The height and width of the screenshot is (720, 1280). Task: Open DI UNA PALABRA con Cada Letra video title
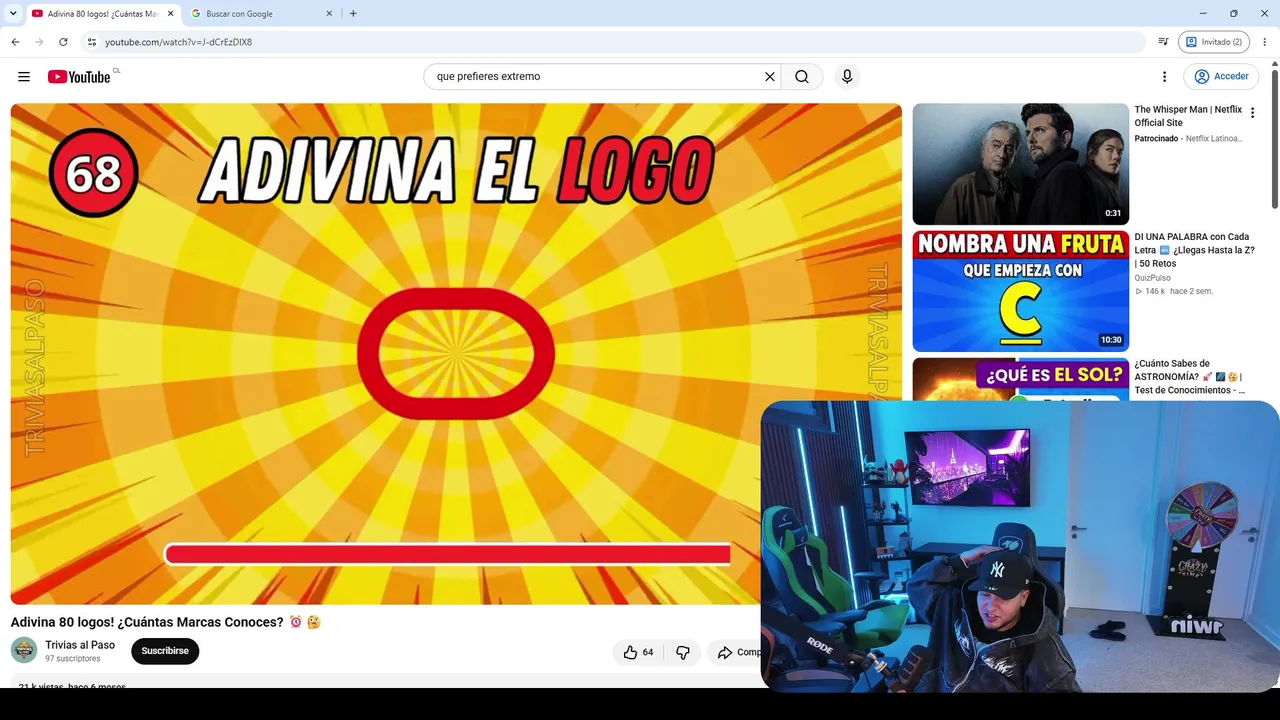click(1194, 250)
